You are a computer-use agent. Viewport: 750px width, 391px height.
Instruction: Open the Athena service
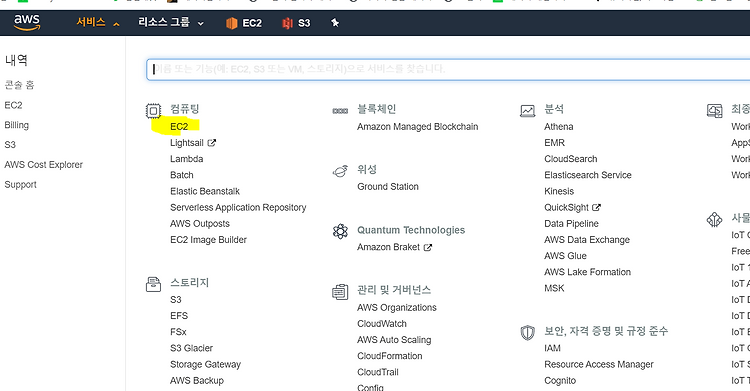point(559,127)
